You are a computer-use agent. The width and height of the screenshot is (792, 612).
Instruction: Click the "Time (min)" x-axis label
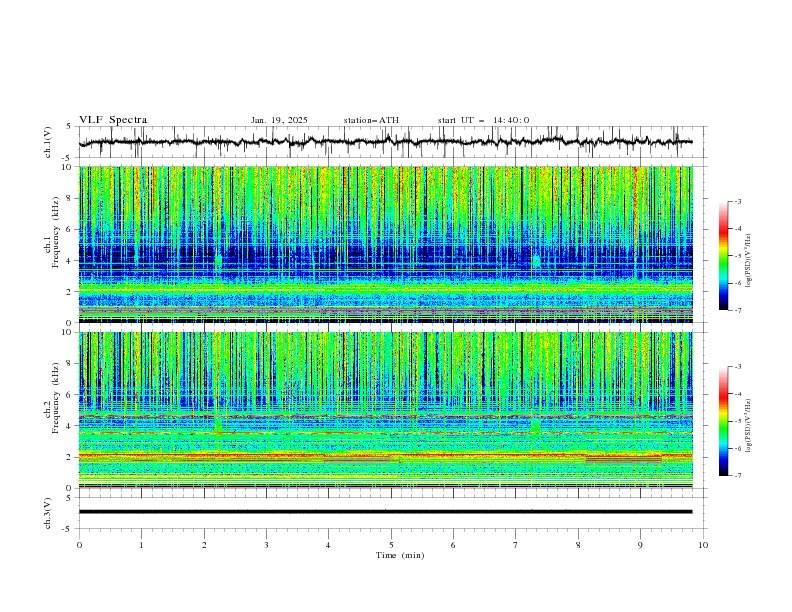(400, 555)
